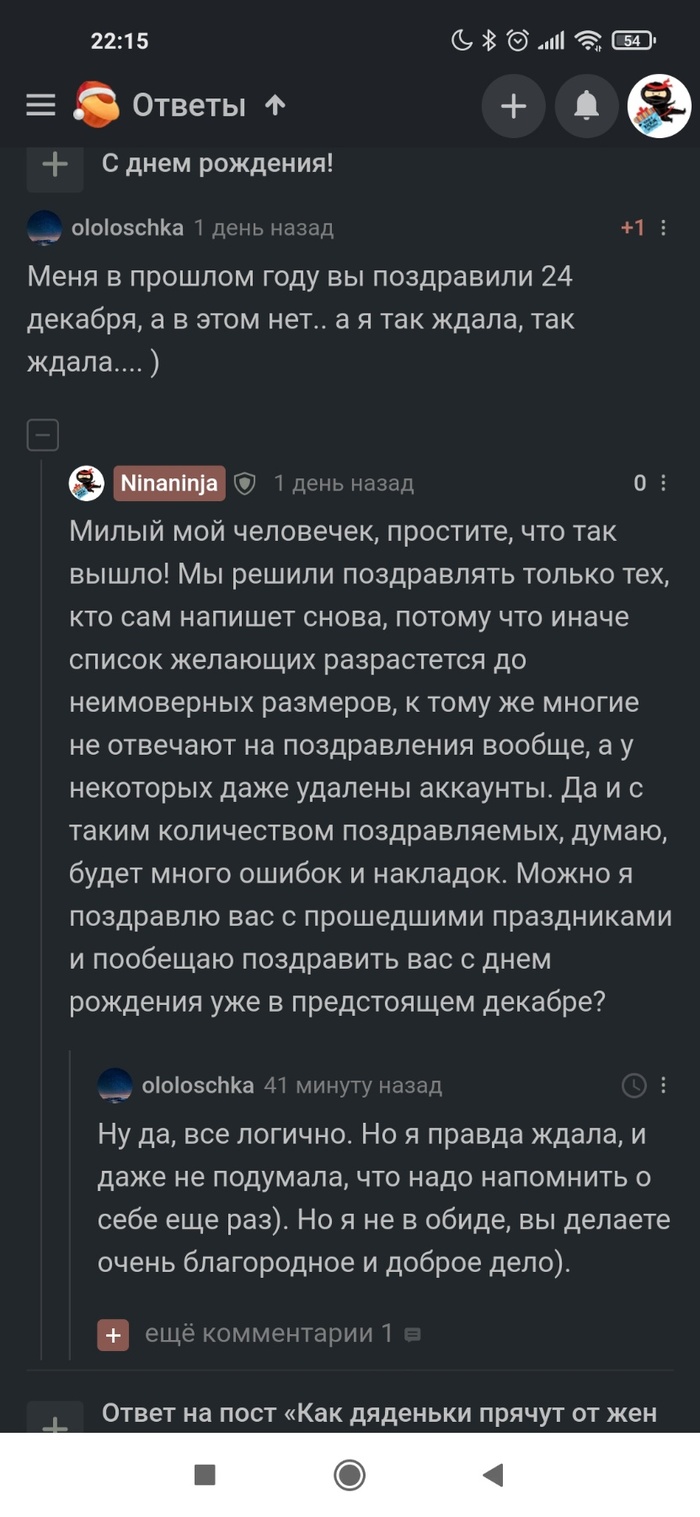Tap the Santa hat site logo
Viewport: 700px width, 1517px height.
(96, 105)
